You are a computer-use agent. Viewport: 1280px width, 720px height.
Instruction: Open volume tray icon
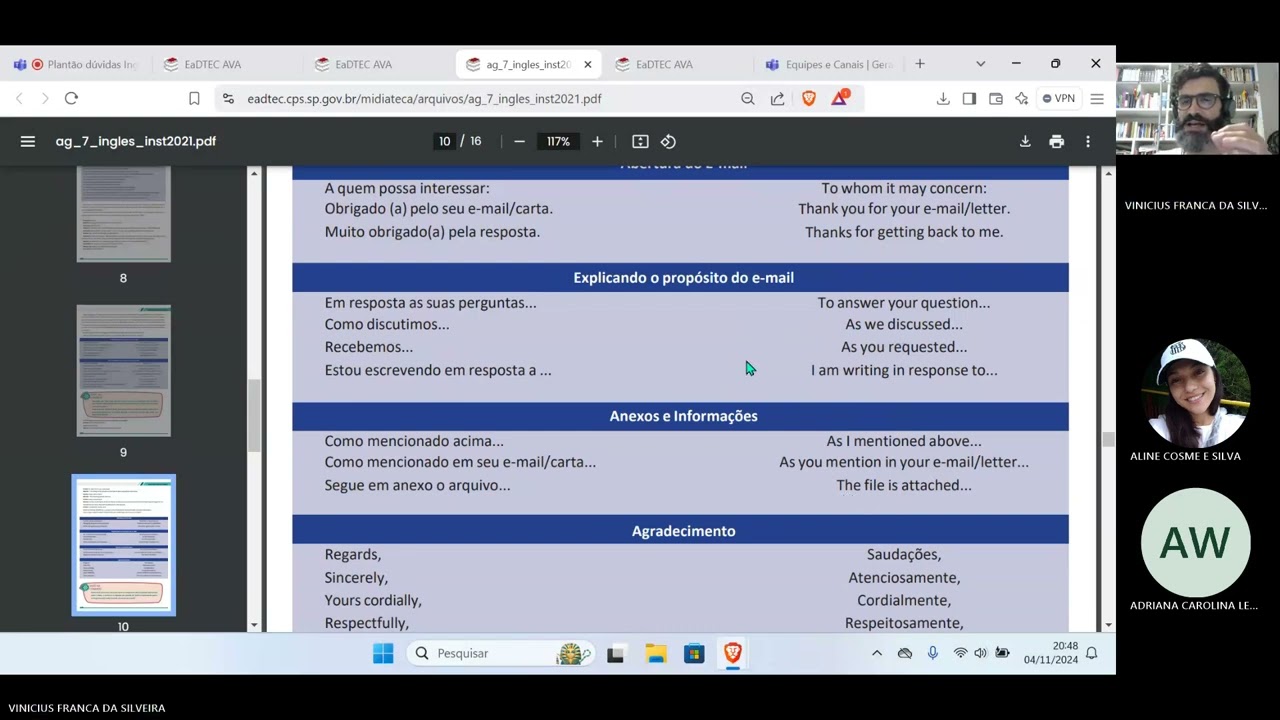(x=980, y=653)
